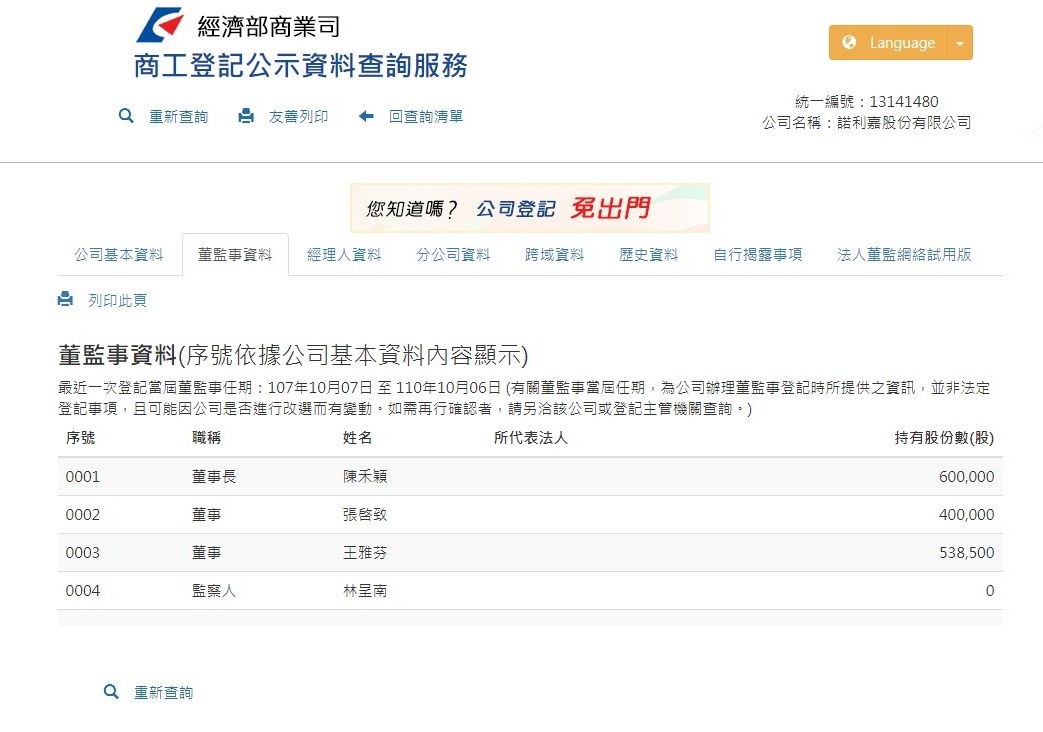The width and height of the screenshot is (1043, 732).
Task: Click the printer icon beside 列印此頁
Action: pyautogui.click(x=65, y=299)
